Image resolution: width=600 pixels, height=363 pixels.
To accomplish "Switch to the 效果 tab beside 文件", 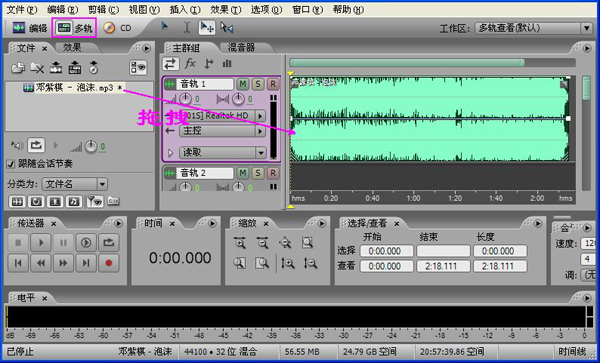I will 72,47.
